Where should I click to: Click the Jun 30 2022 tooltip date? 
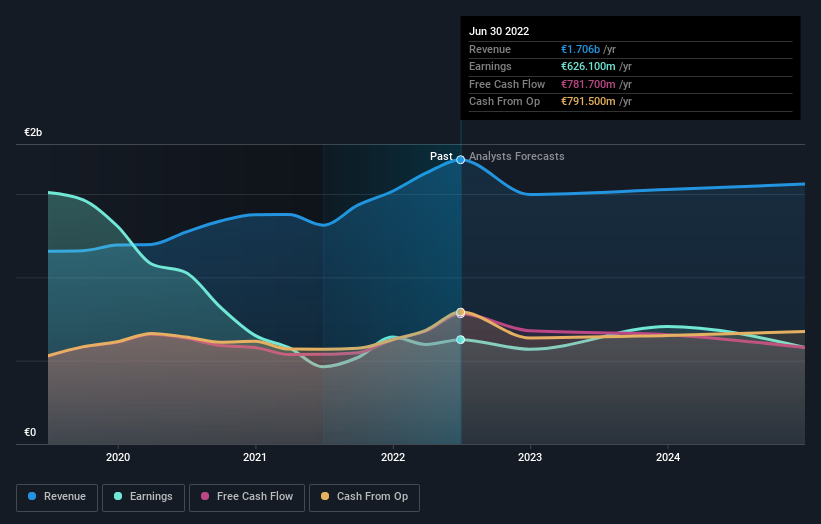(499, 31)
